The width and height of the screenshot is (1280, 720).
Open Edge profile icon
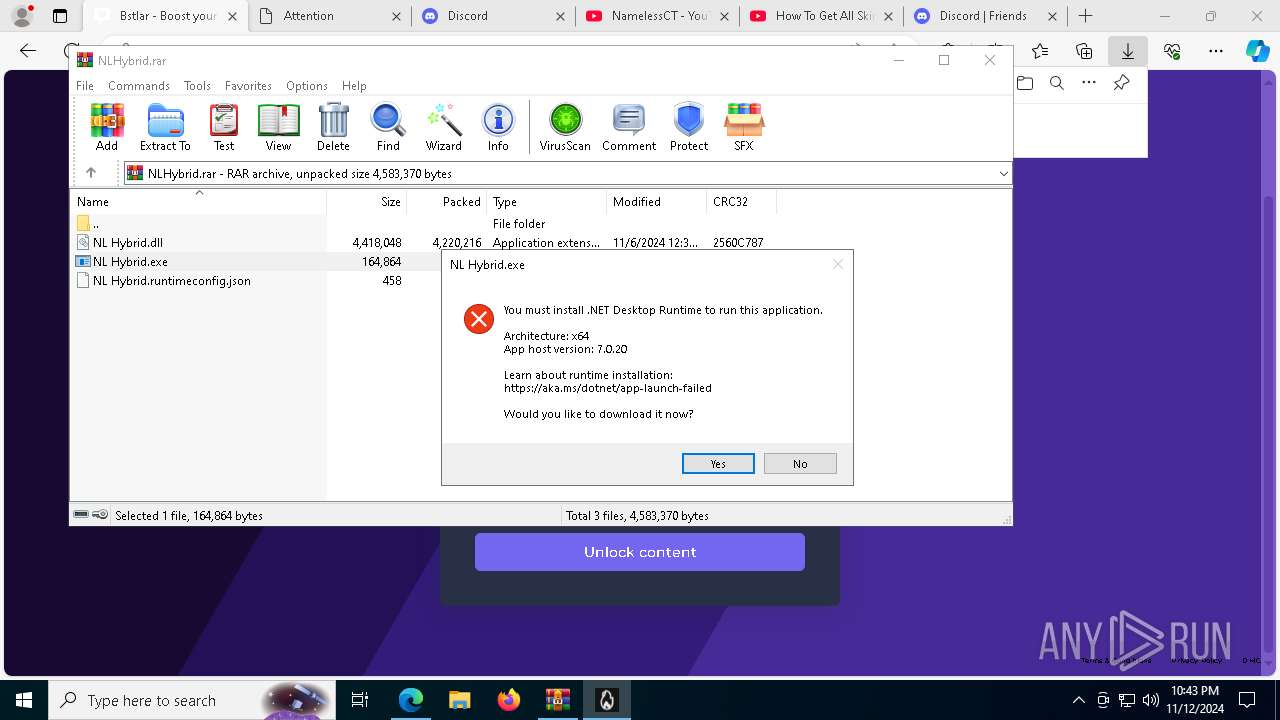click(x=22, y=16)
